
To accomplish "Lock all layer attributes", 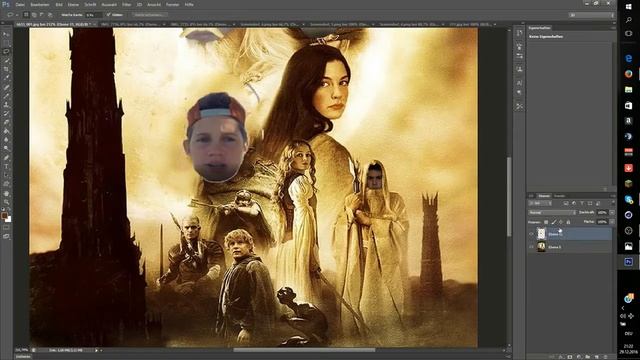I will (x=568, y=222).
